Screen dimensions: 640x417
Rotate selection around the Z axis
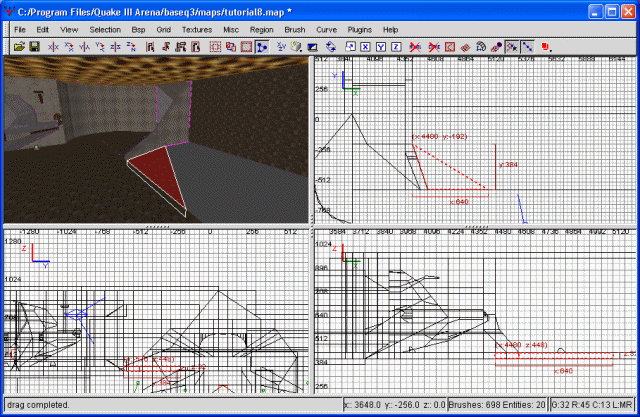[131, 47]
